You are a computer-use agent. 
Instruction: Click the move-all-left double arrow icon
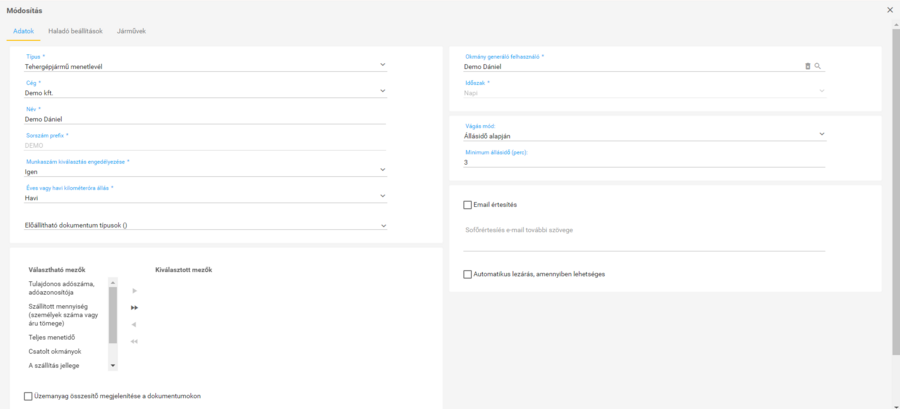[134, 341]
